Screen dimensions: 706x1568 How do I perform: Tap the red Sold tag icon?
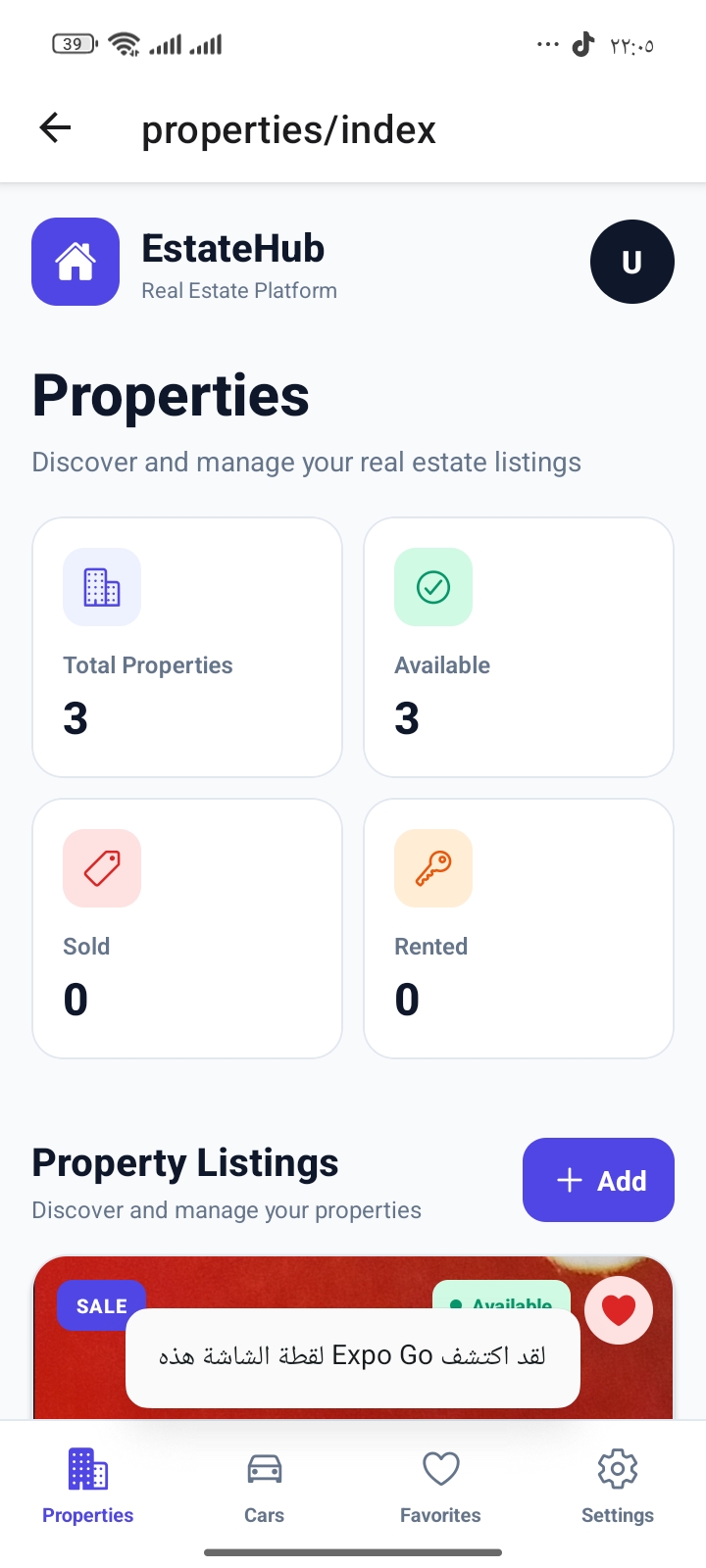(x=102, y=868)
